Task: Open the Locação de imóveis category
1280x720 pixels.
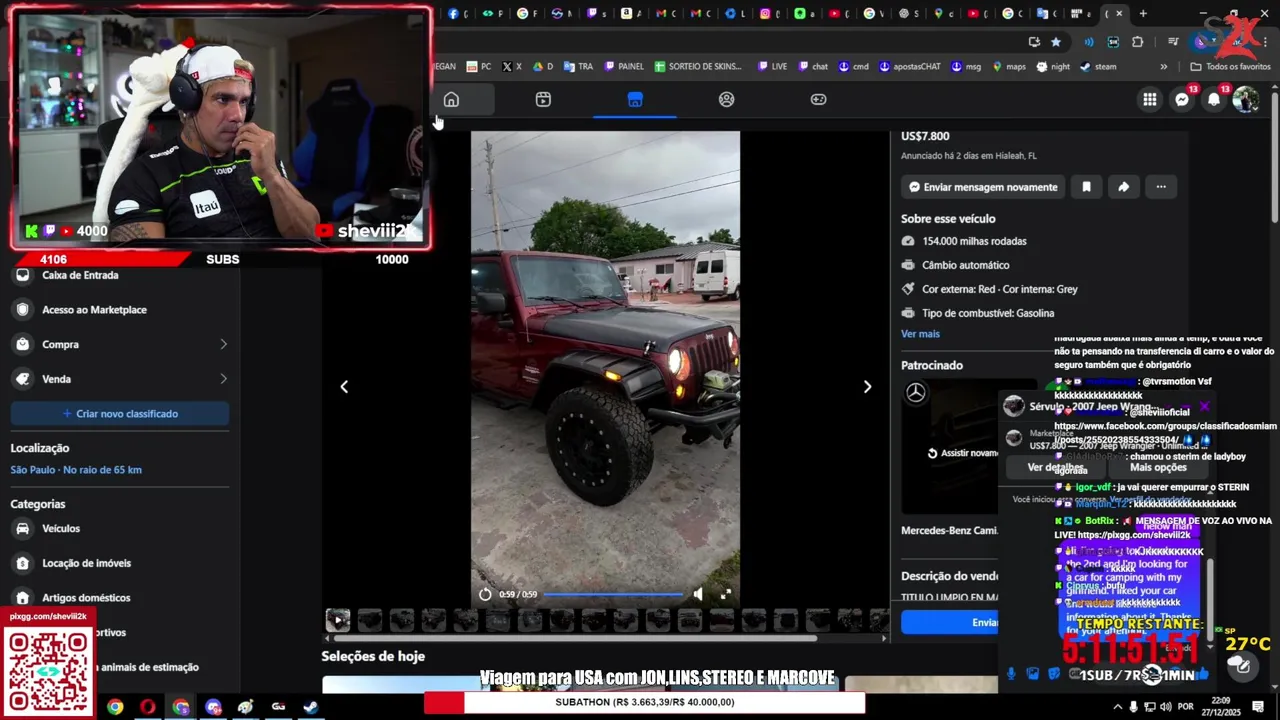Action: (120, 563)
